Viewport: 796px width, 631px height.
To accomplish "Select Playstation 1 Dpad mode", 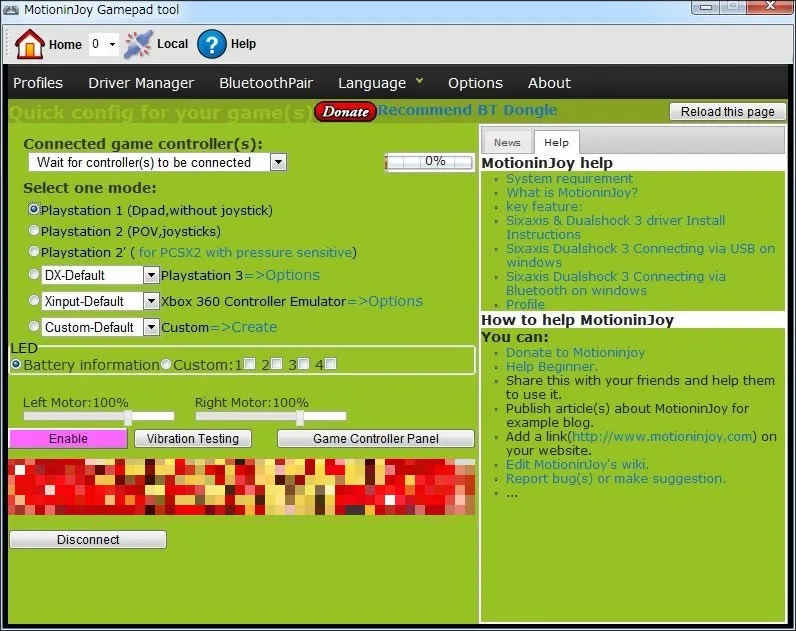I will point(34,210).
